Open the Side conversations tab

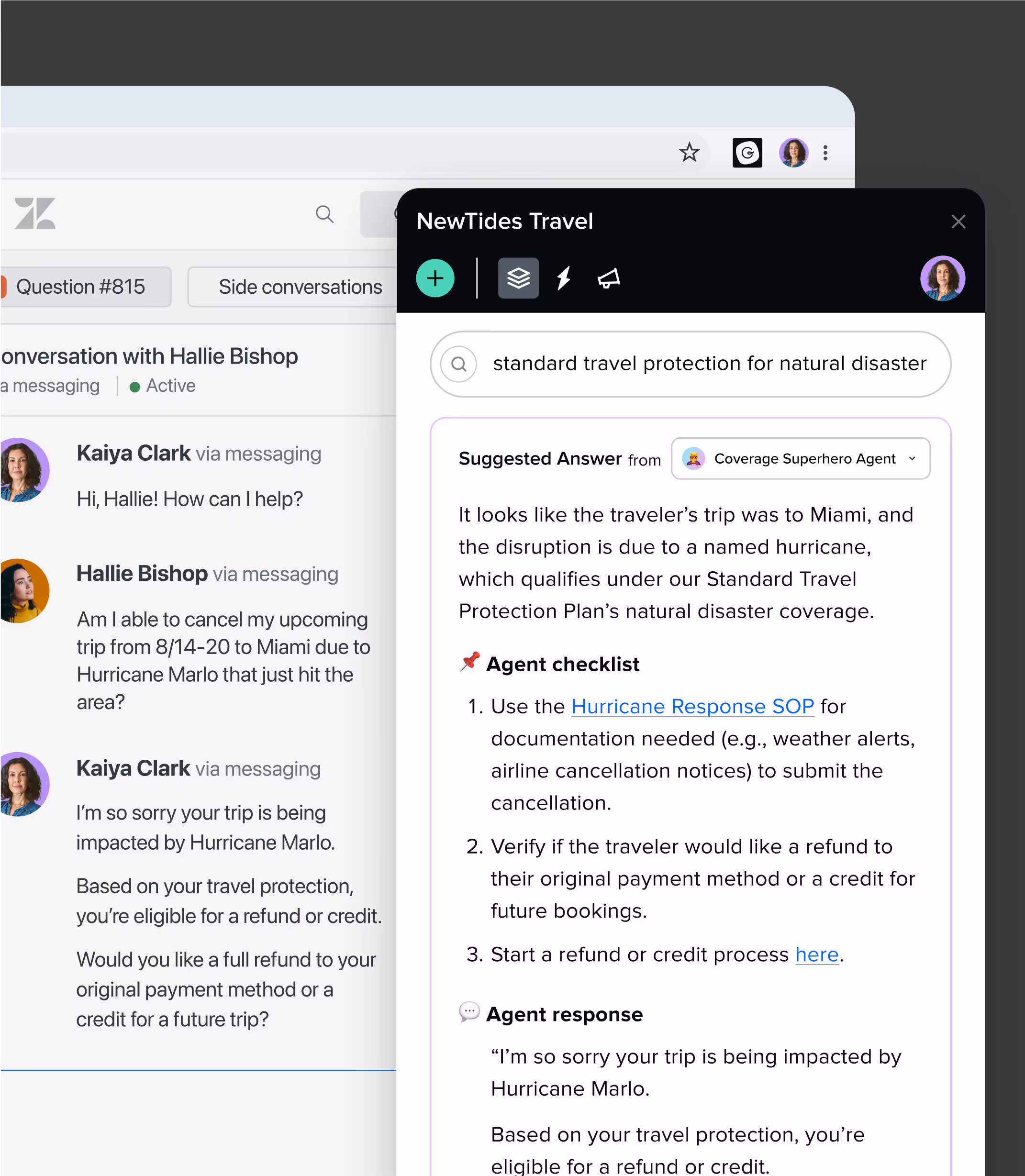(300, 287)
